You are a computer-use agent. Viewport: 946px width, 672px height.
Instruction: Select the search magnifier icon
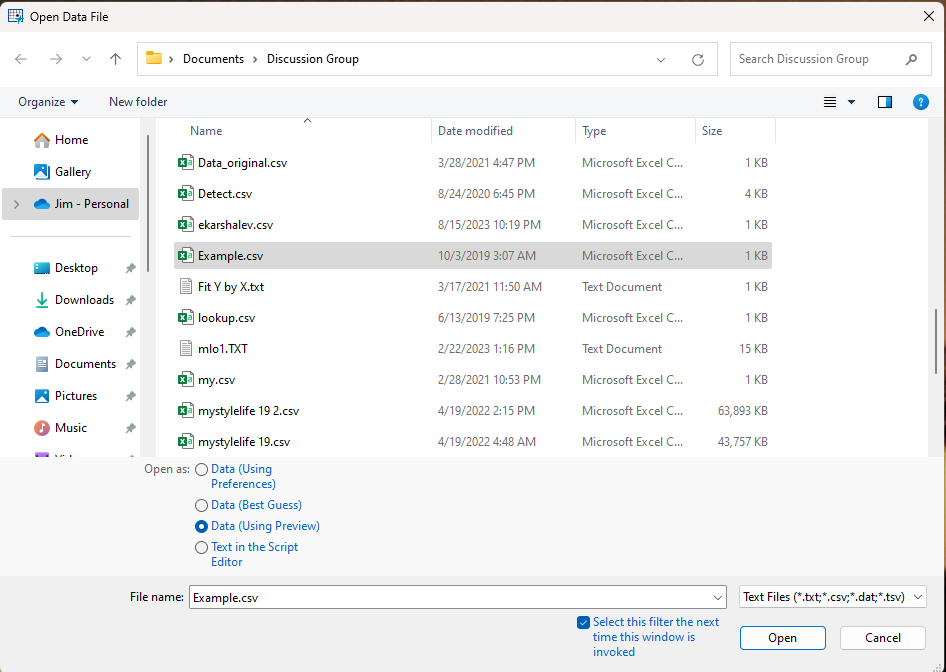pos(911,59)
